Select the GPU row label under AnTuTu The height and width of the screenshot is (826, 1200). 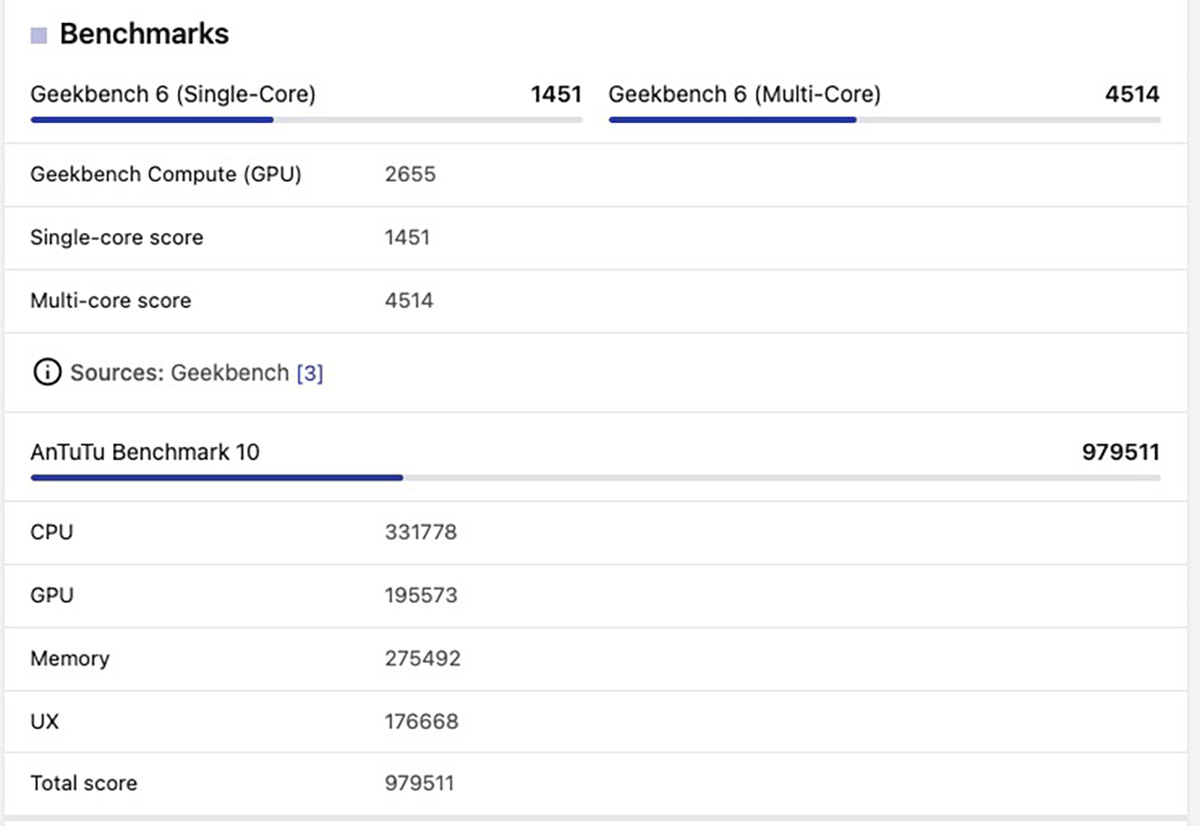click(x=52, y=596)
